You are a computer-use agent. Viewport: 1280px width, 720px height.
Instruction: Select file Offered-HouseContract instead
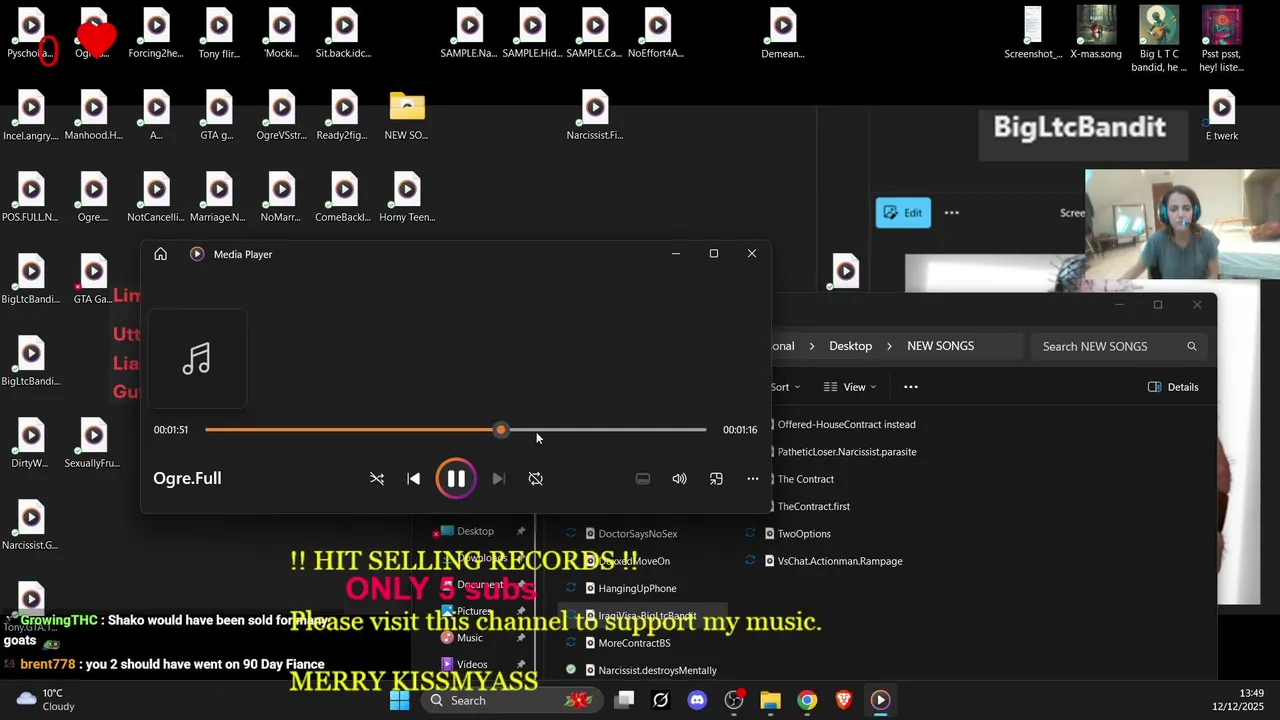846,425
